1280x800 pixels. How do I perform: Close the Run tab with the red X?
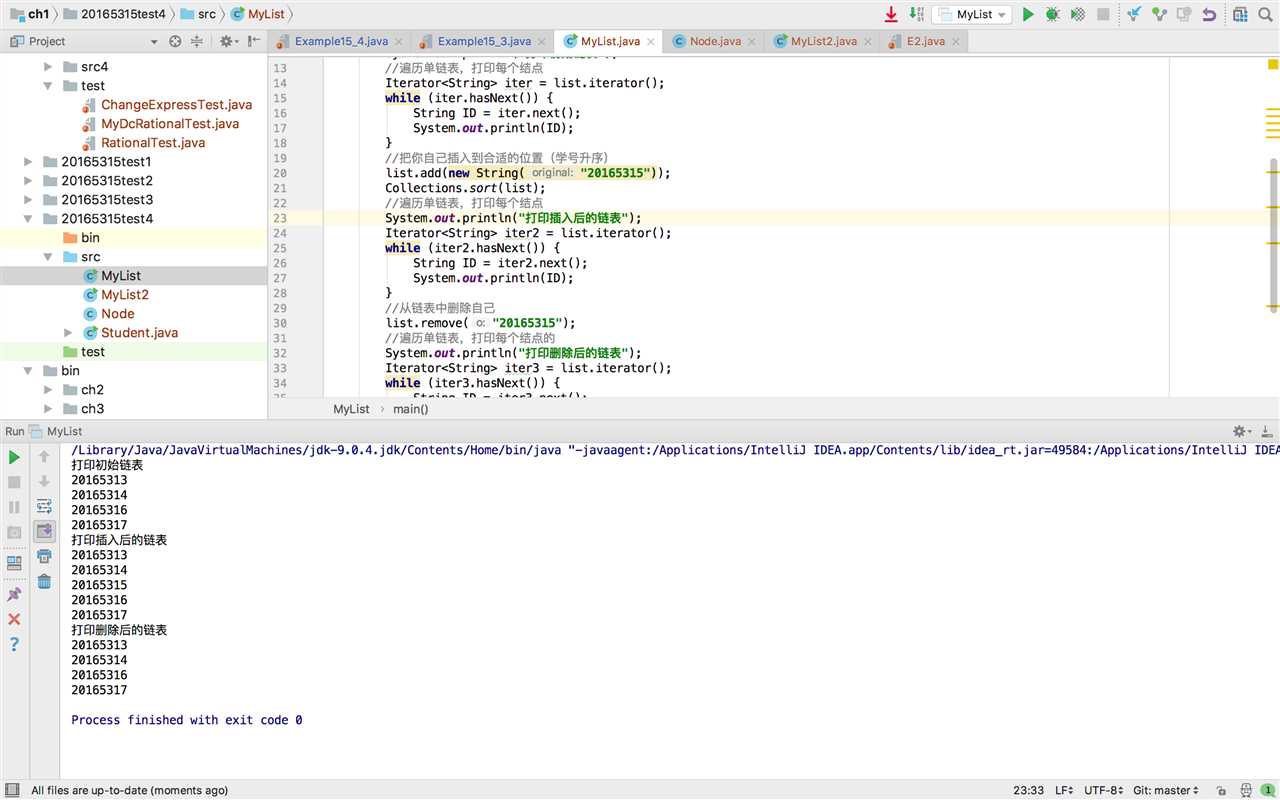coord(14,619)
